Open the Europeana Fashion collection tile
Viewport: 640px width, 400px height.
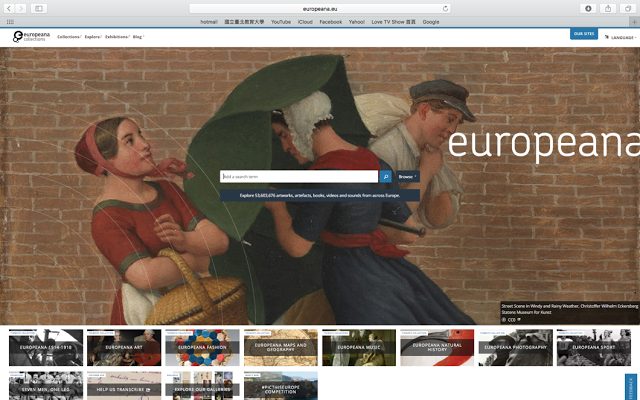coord(202,347)
